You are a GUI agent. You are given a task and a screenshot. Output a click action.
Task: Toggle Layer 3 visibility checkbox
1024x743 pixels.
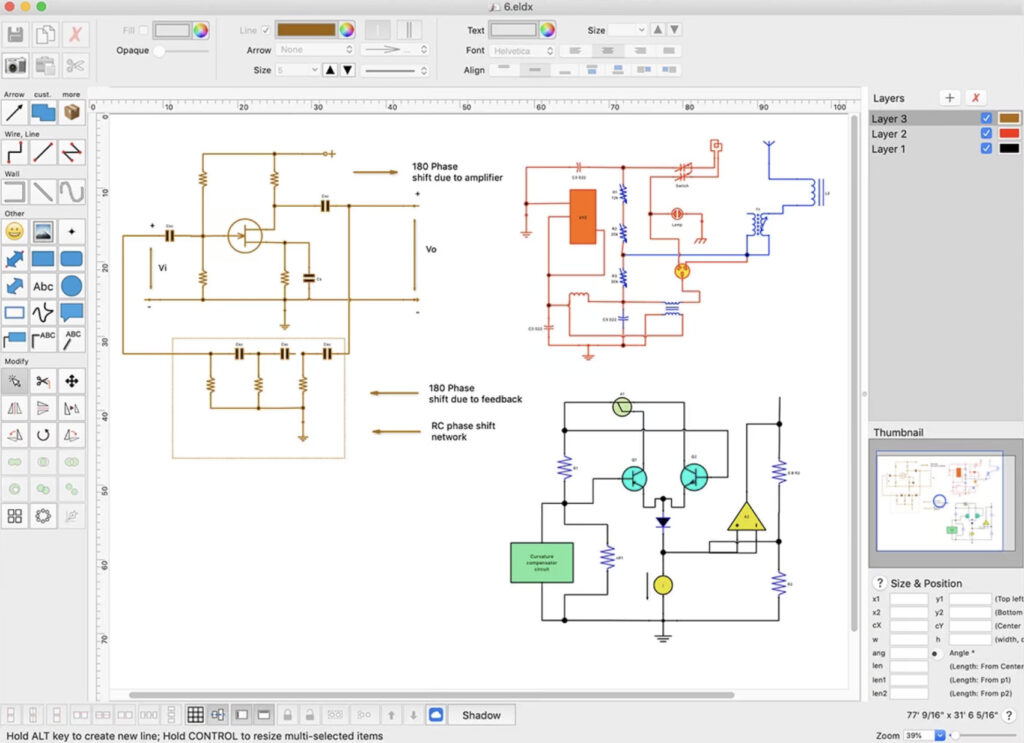[986, 118]
